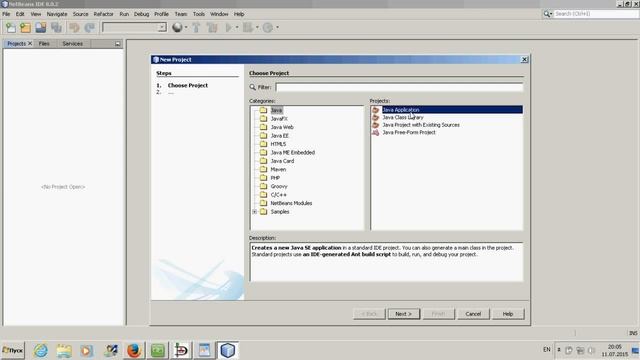
Task: Click the Profile Project toolbar icon
Action: pos(268,27)
